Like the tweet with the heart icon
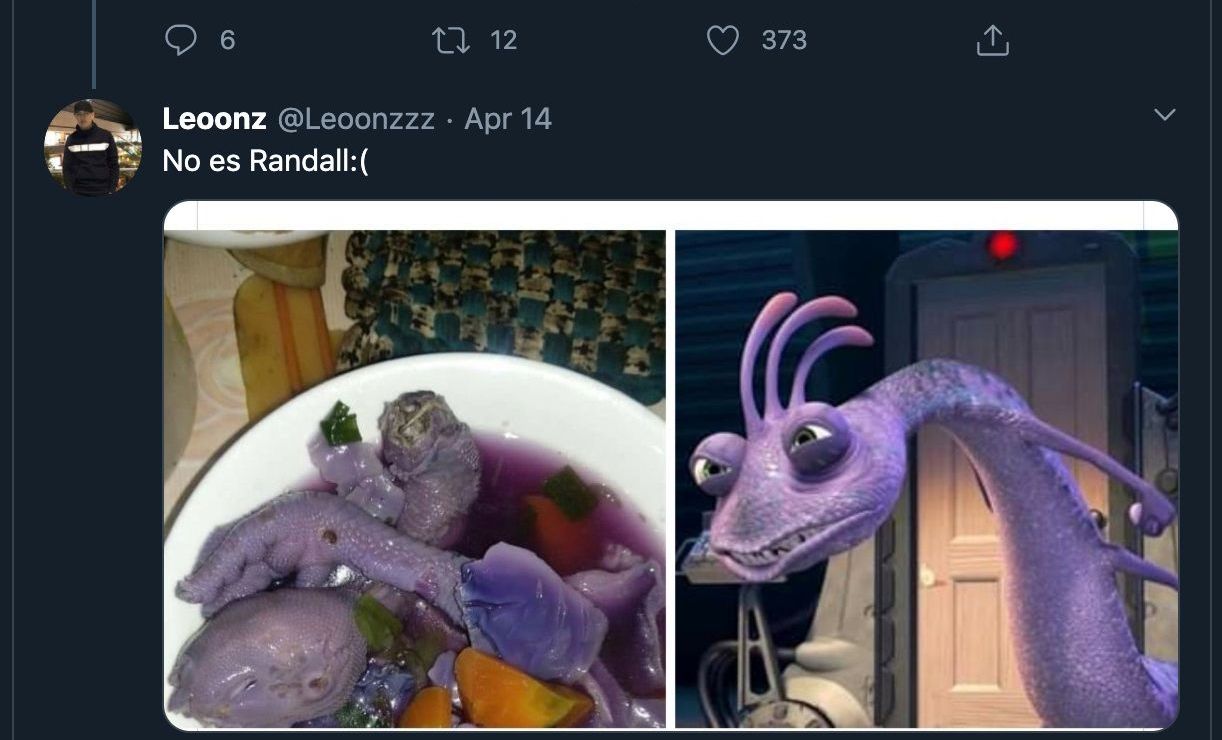The height and width of the screenshot is (740, 1222). pos(722,40)
